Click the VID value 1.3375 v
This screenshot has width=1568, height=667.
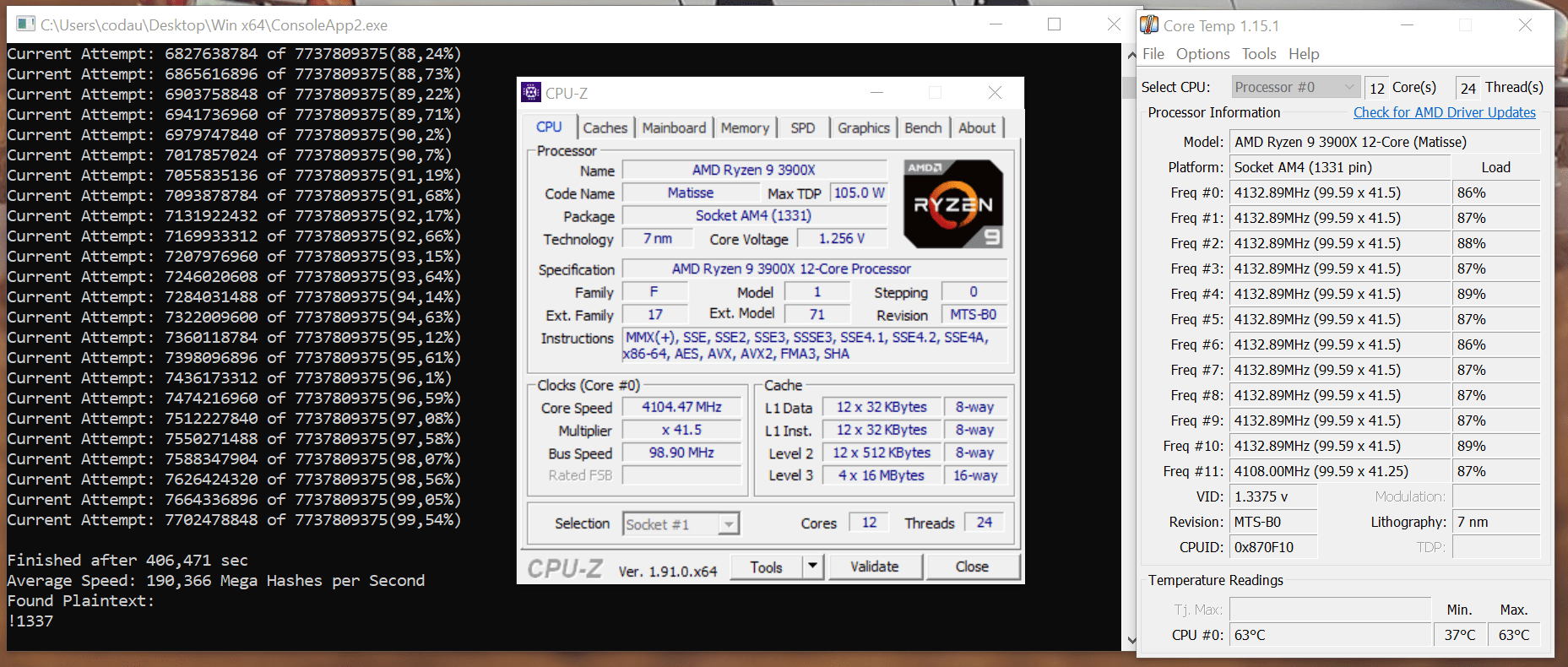1272,496
